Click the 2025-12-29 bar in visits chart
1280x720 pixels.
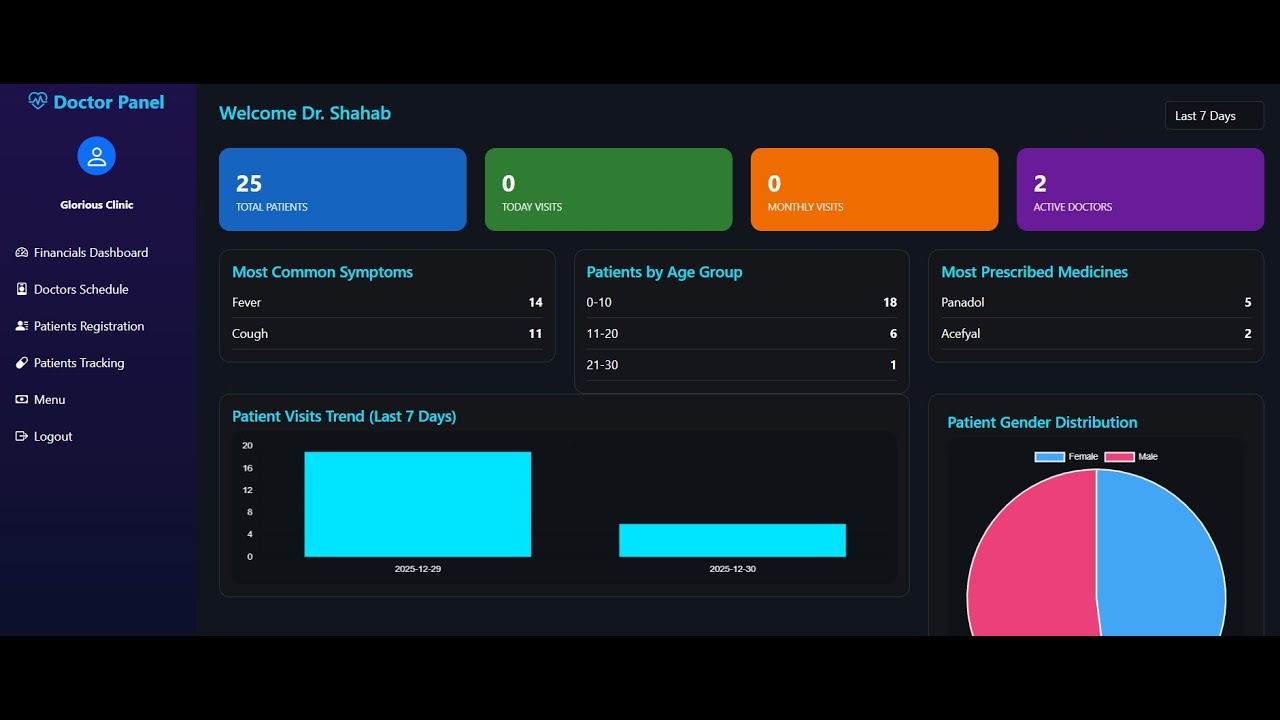(418, 504)
